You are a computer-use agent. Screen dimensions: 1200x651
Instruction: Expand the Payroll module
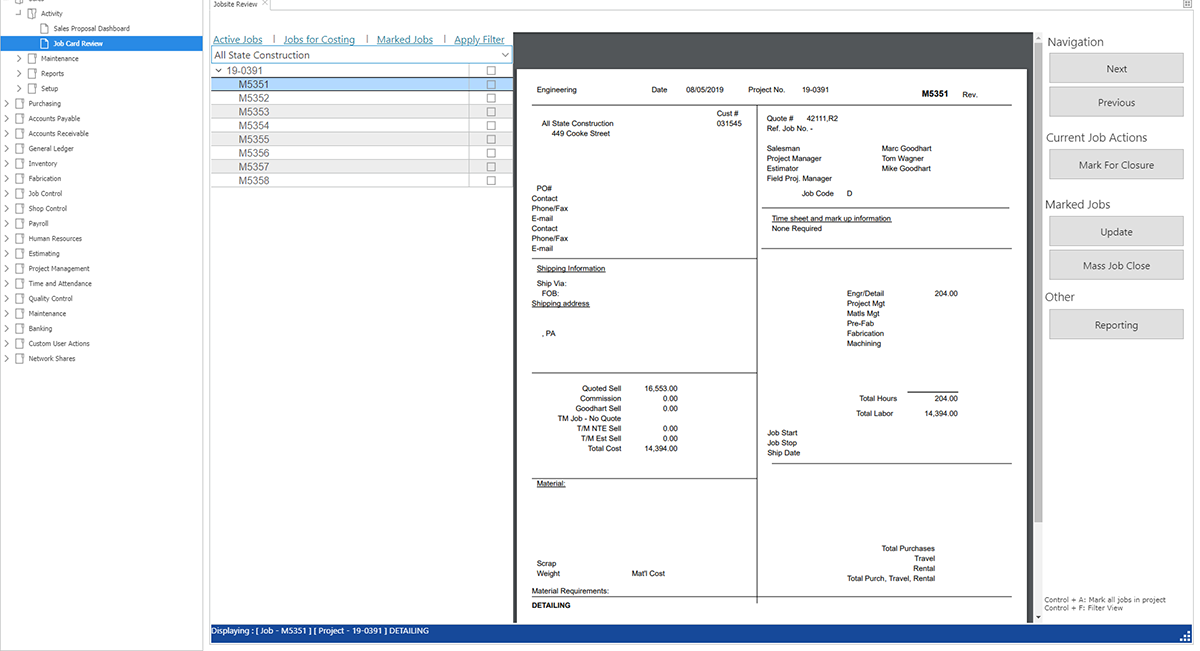7,224
